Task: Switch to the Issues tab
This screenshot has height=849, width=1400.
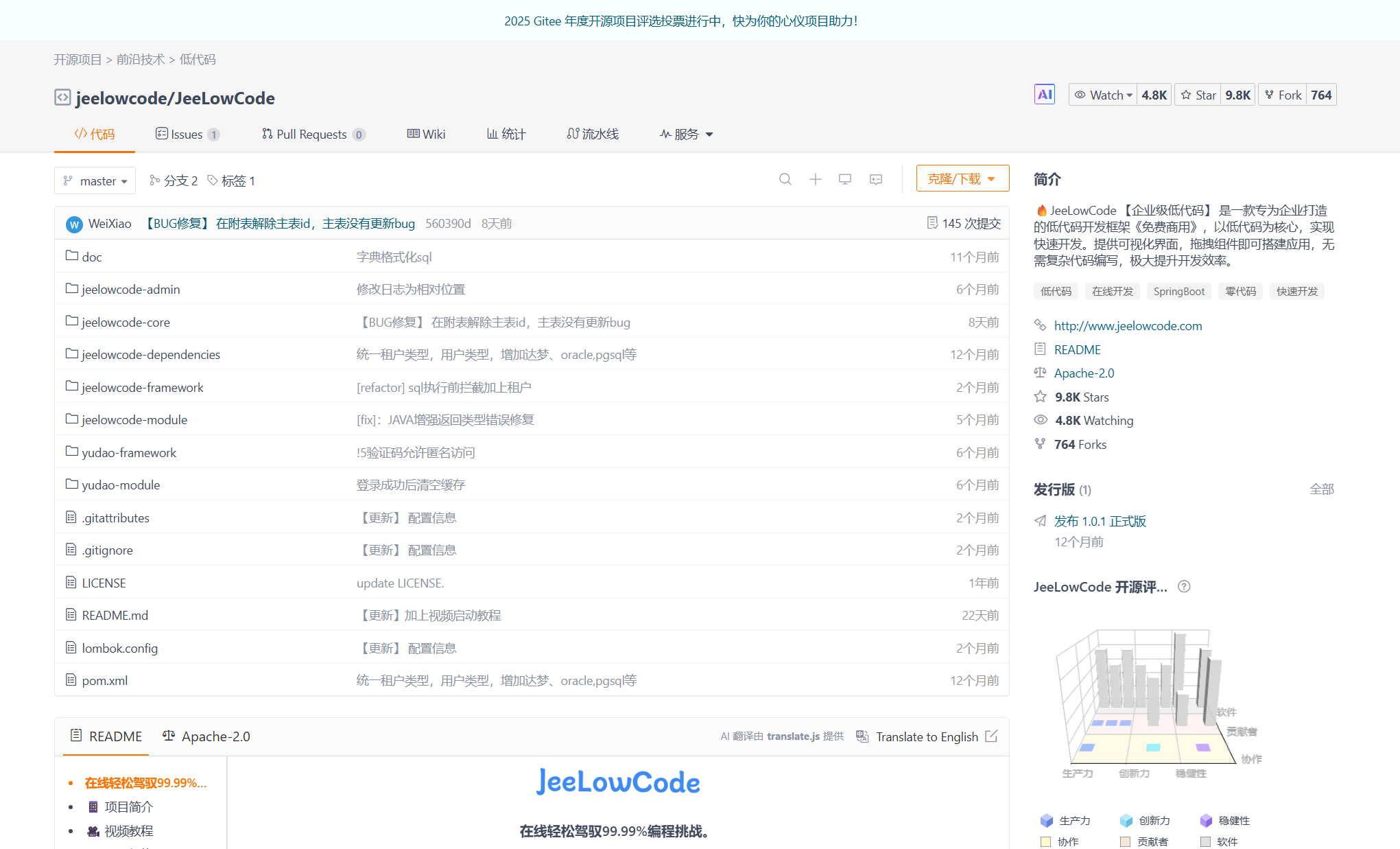Action: [186, 134]
